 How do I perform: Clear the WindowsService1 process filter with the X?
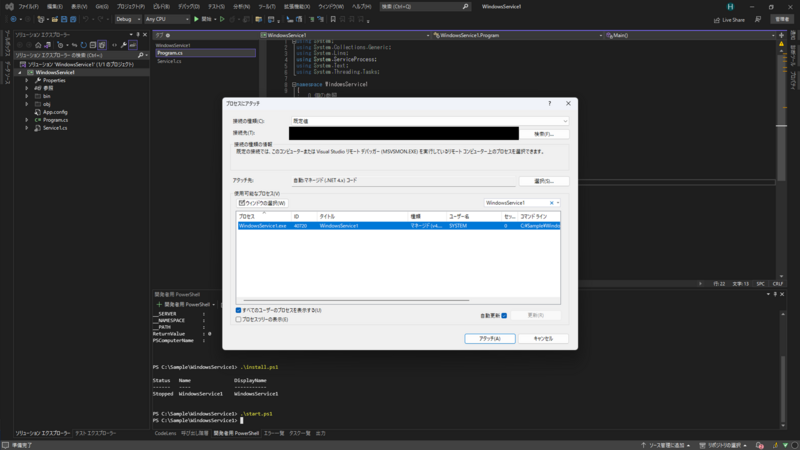pyautogui.click(x=551, y=203)
